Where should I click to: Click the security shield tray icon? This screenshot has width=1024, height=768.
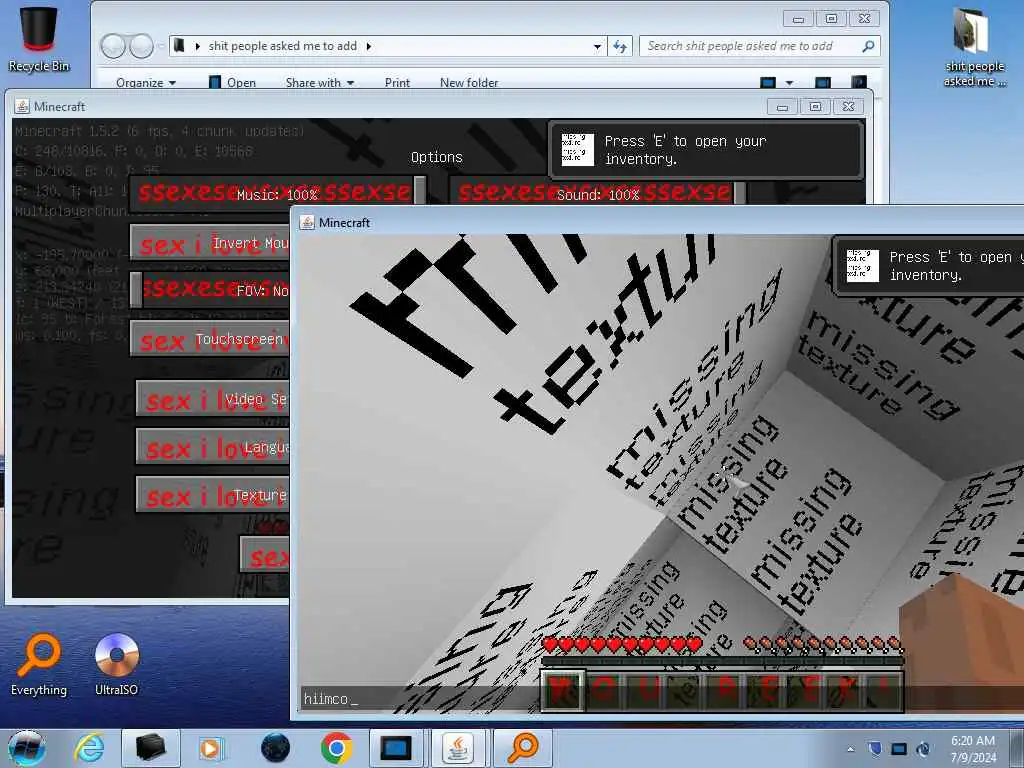point(875,749)
